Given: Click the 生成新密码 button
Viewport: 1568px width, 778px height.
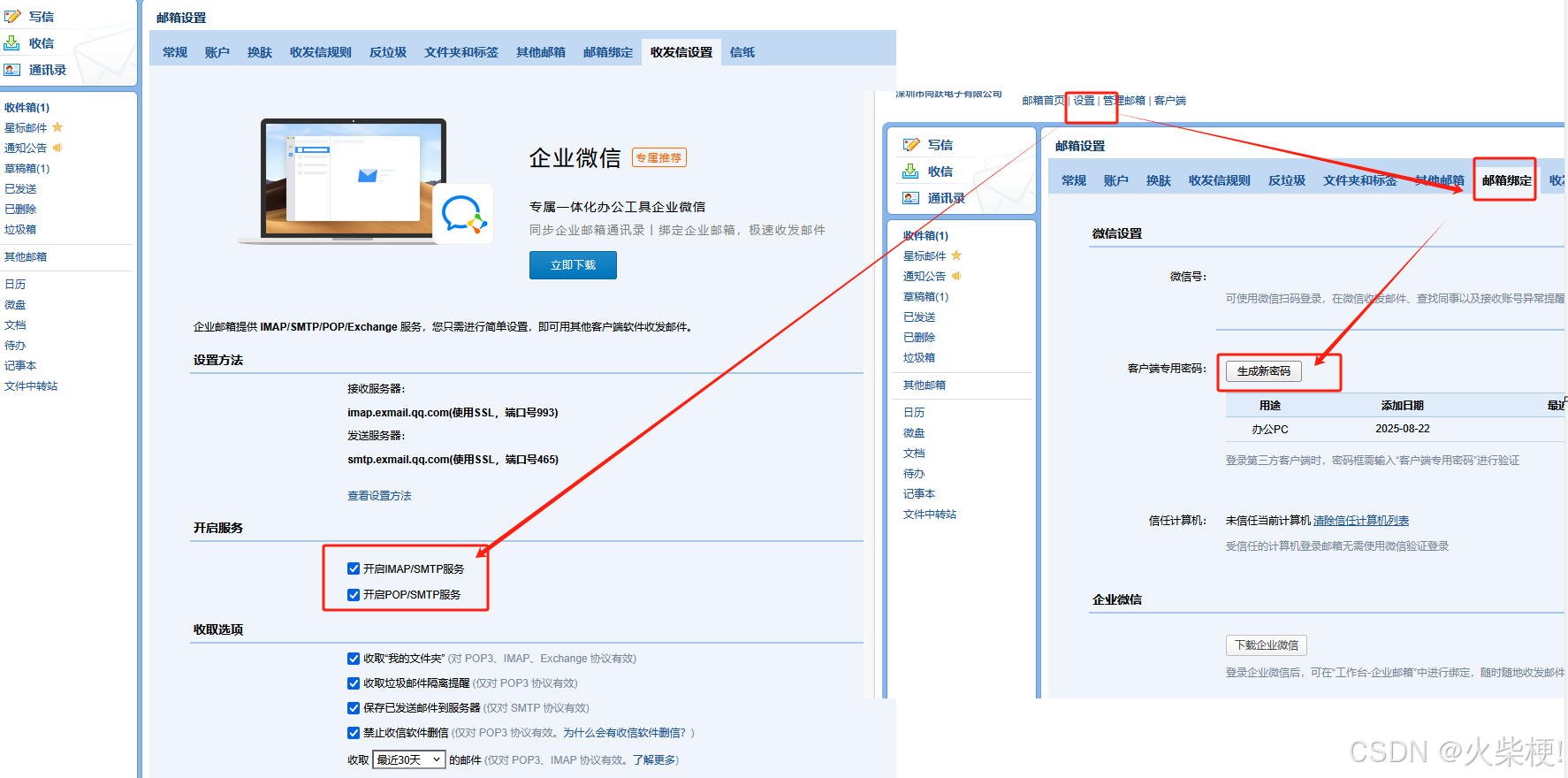Looking at the screenshot, I should tap(1264, 371).
